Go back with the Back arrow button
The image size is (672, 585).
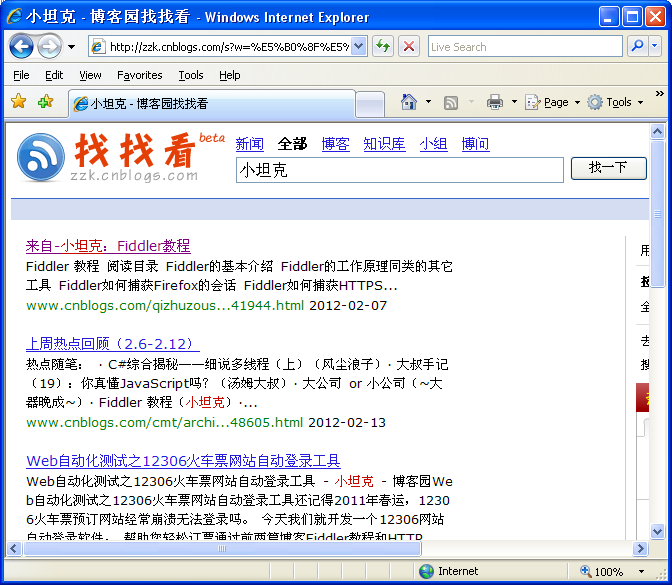click(21, 46)
